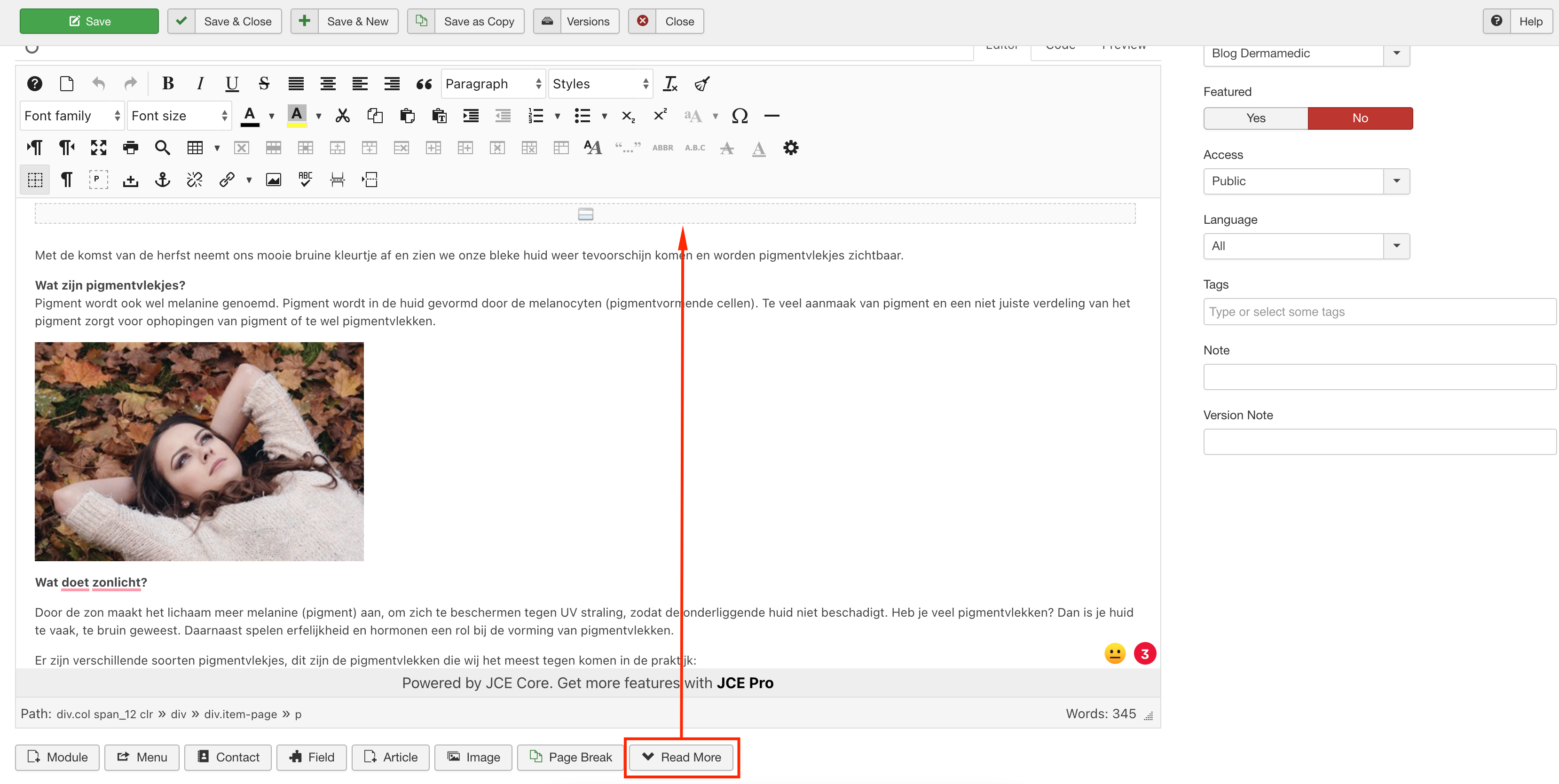Image resolution: width=1559 pixels, height=784 pixels.
Task: Set Featured to No
Action: click(1359, 118)
